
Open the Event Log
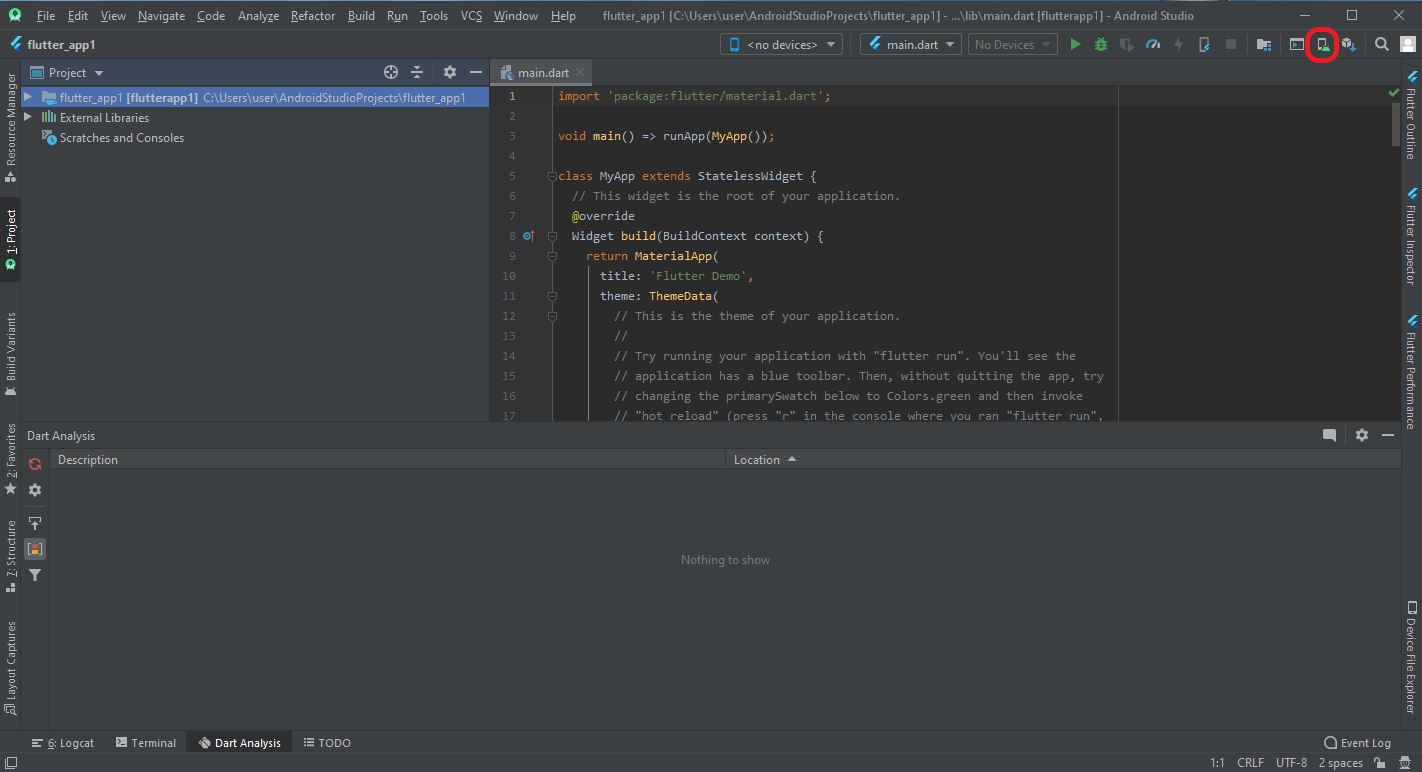click(1357, 742)
